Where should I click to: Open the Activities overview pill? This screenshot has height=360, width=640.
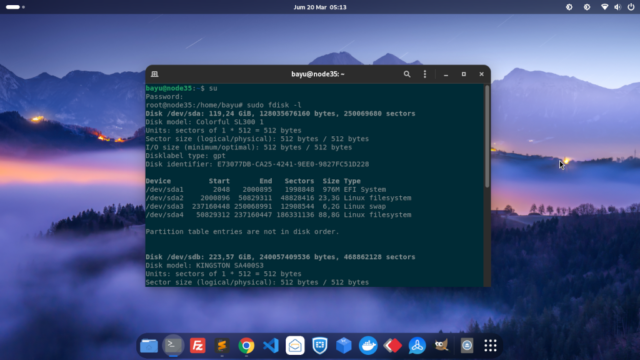(x=13, y=7)
